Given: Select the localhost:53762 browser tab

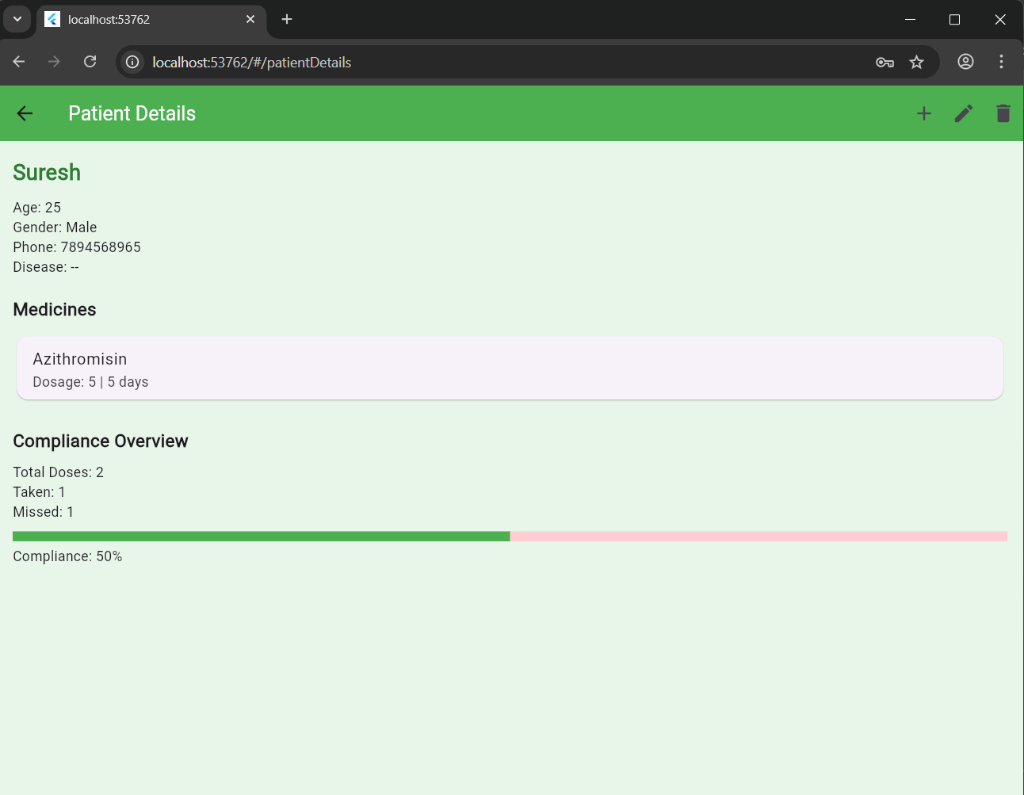Looking at the screenshot, I should pos(152,20).
